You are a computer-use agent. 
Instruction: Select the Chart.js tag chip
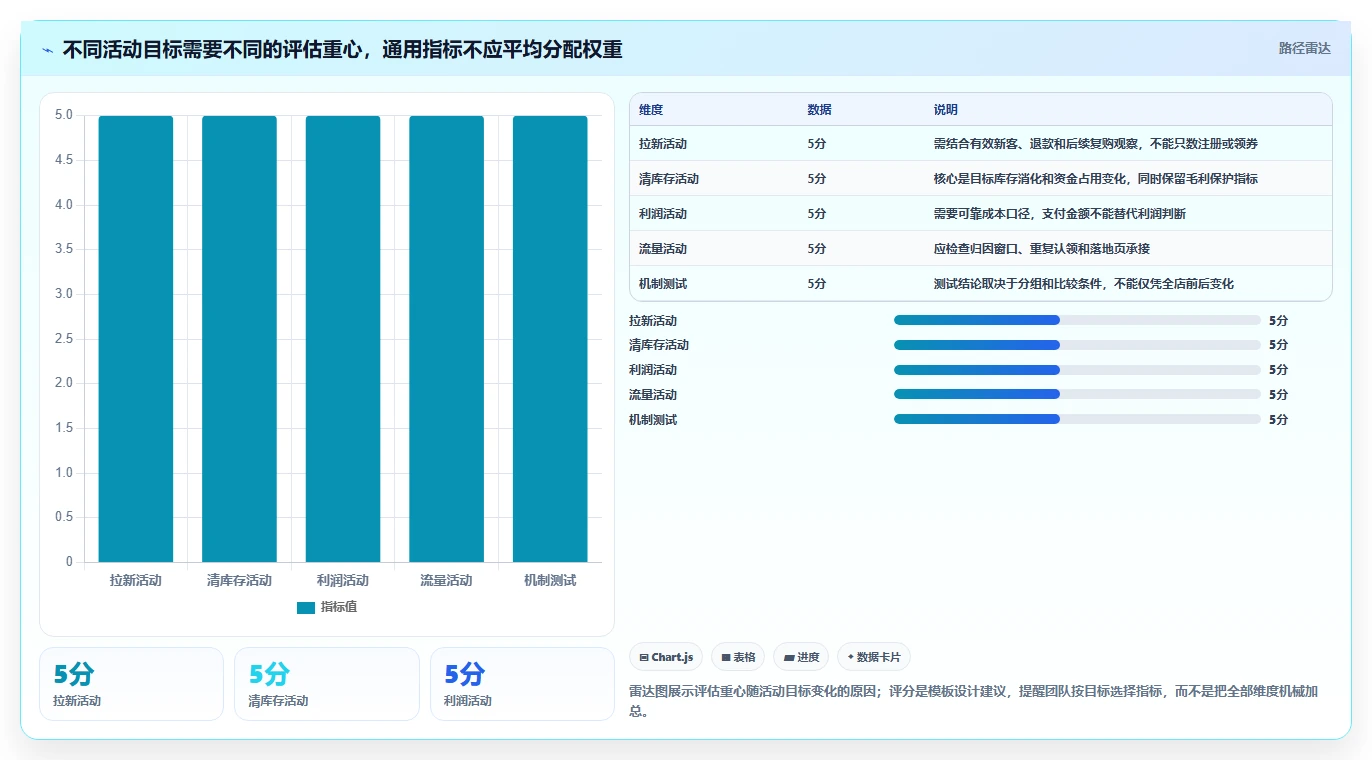point(666,657)
